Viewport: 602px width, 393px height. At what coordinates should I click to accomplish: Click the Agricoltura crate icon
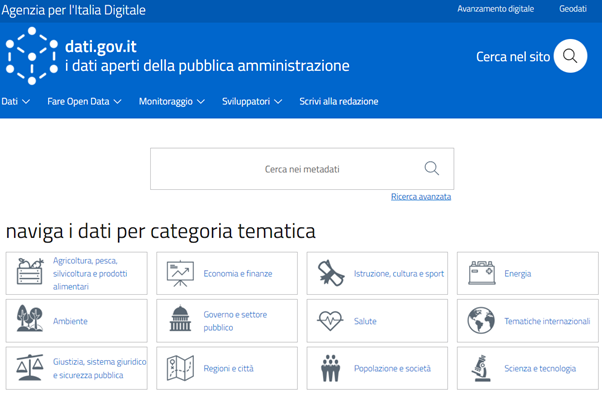point(30,271)
